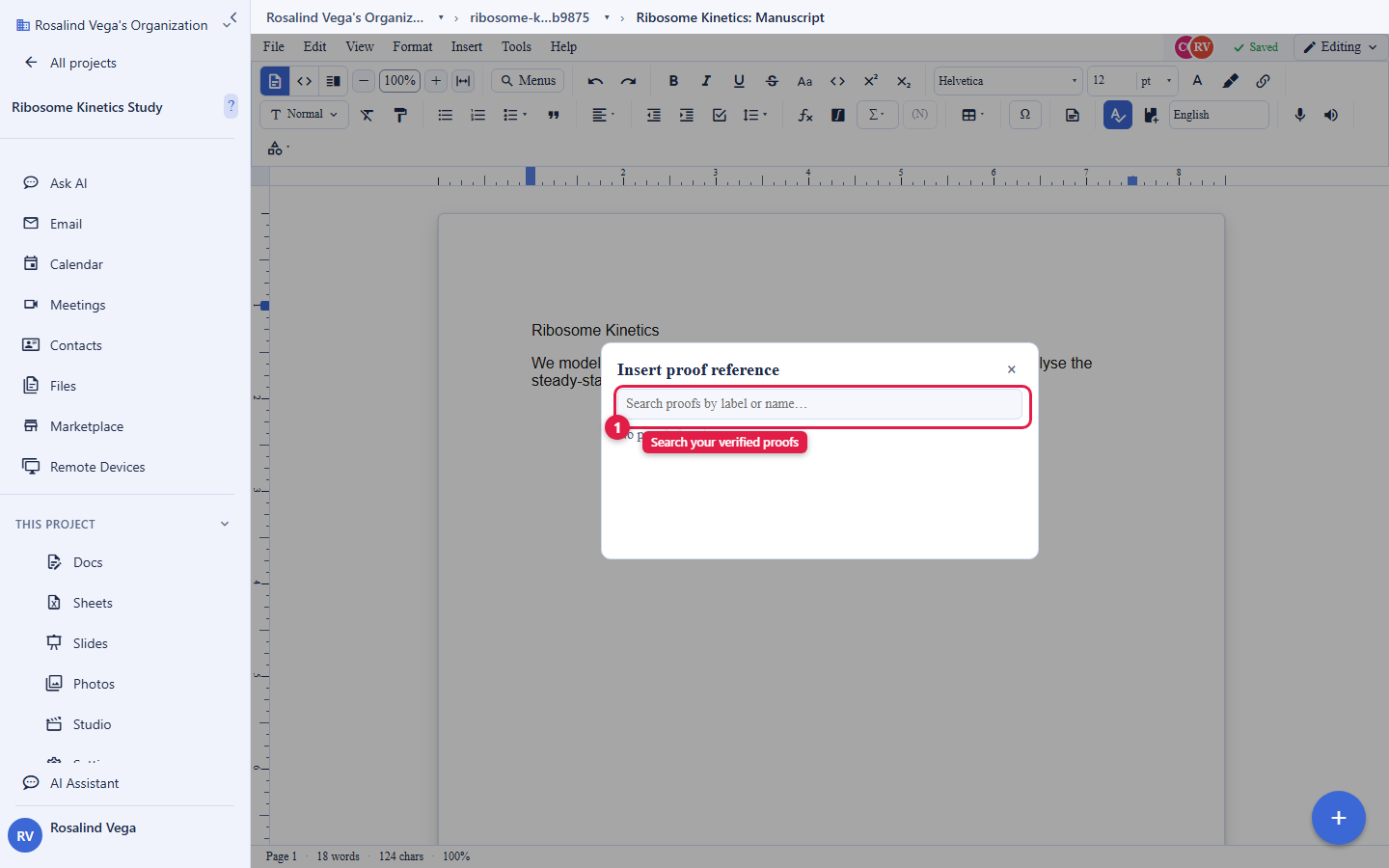Viewport: 1389px width, 868px height.
Task: Apply subscript formatting
Action: 903,81
